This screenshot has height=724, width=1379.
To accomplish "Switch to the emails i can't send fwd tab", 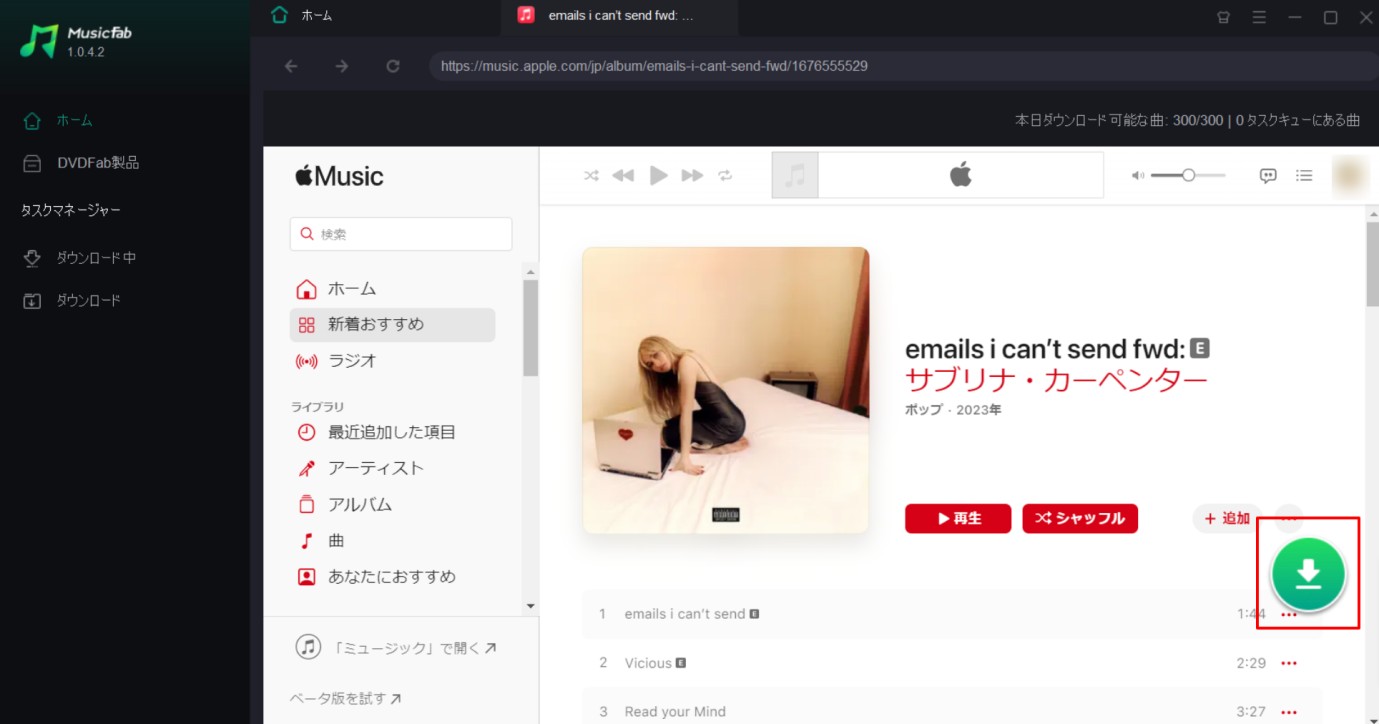I will pyautogui.click(x=620, y=16).
